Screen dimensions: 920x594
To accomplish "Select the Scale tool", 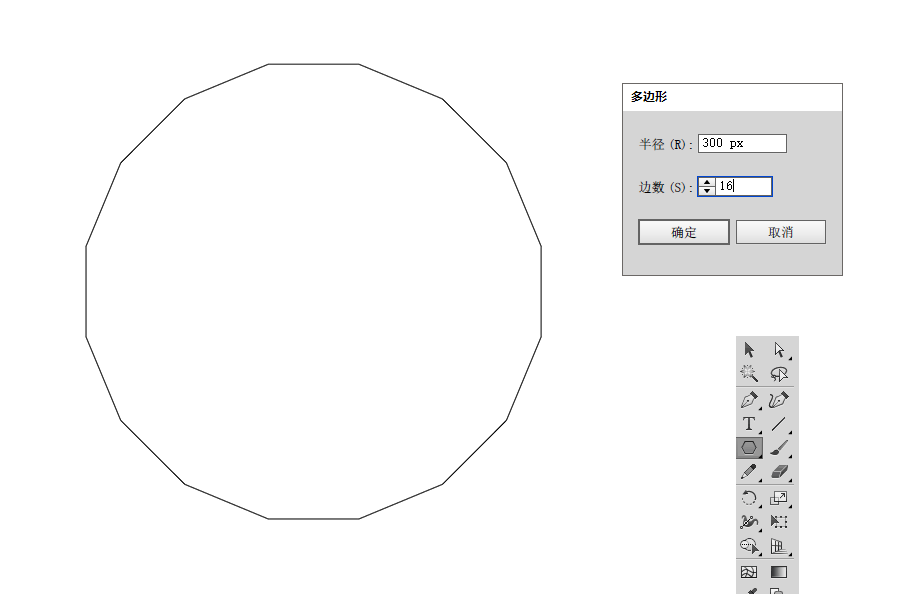I will click(779, 498).
